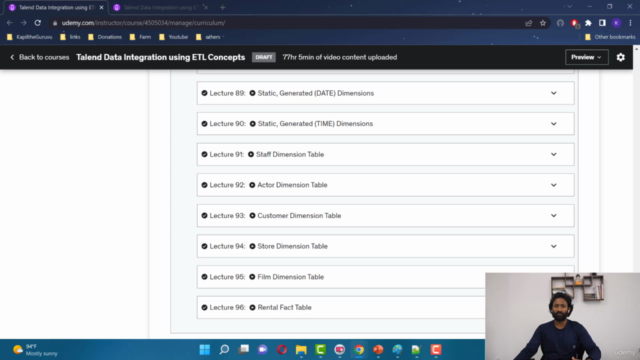
Task: Select the Film Dimension Table lecture title
Action: pyautogui.click(x=291, y=277)
